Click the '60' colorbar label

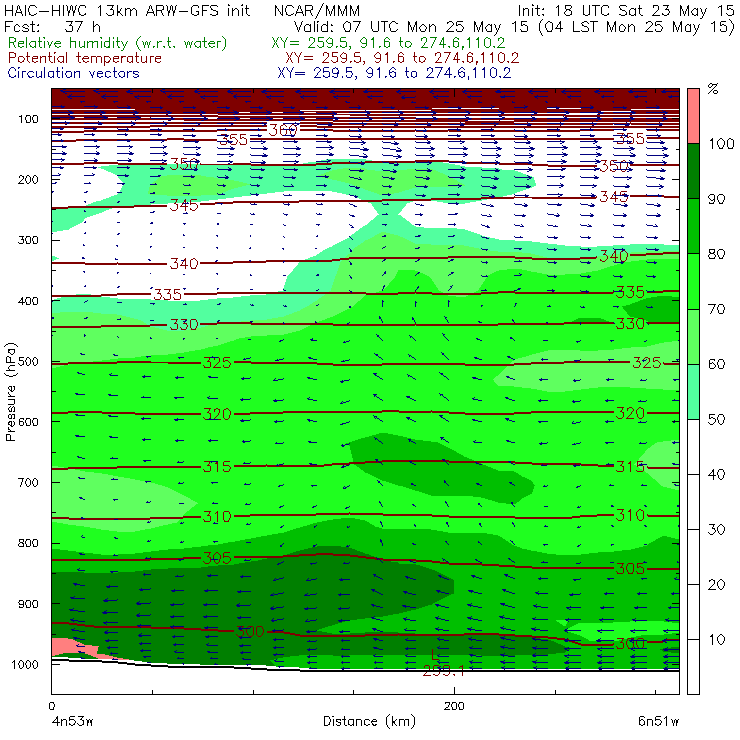[x=716, y=364]
